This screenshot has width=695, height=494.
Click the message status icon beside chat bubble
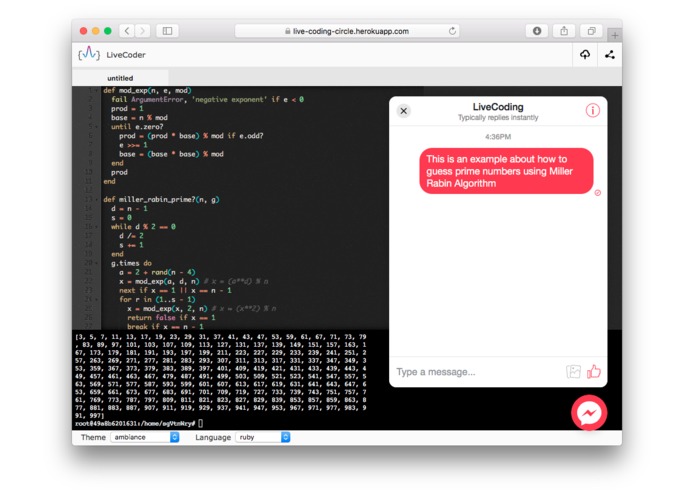click(597, 193)
